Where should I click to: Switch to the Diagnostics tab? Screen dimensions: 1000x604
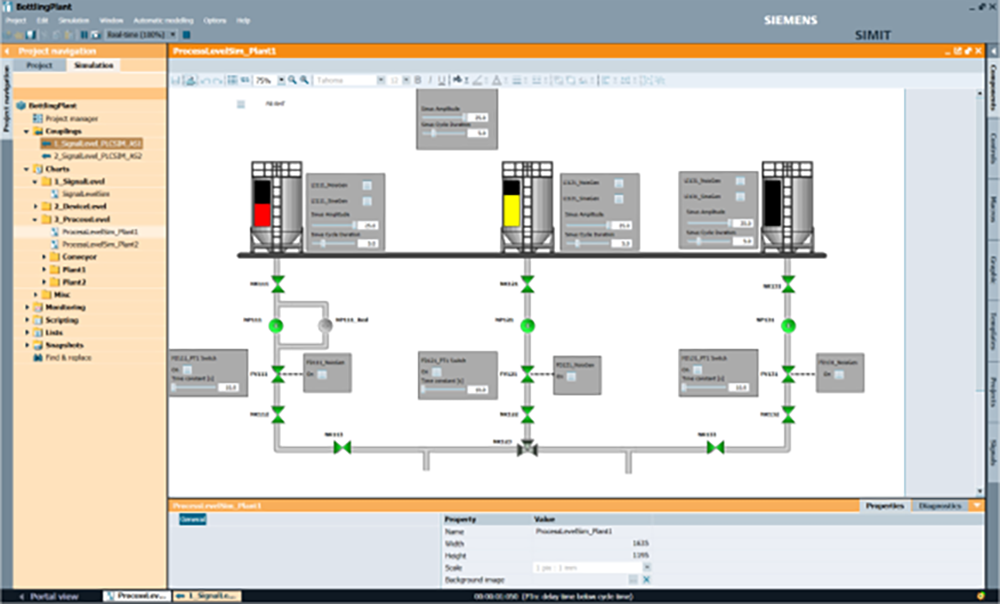point(939,506)
